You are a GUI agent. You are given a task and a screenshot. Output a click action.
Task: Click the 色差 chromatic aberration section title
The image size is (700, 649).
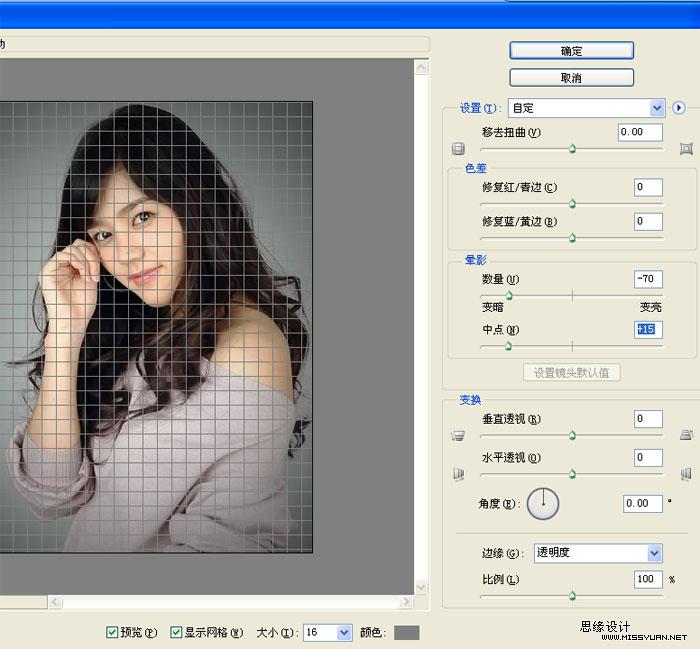coord(475,168)
